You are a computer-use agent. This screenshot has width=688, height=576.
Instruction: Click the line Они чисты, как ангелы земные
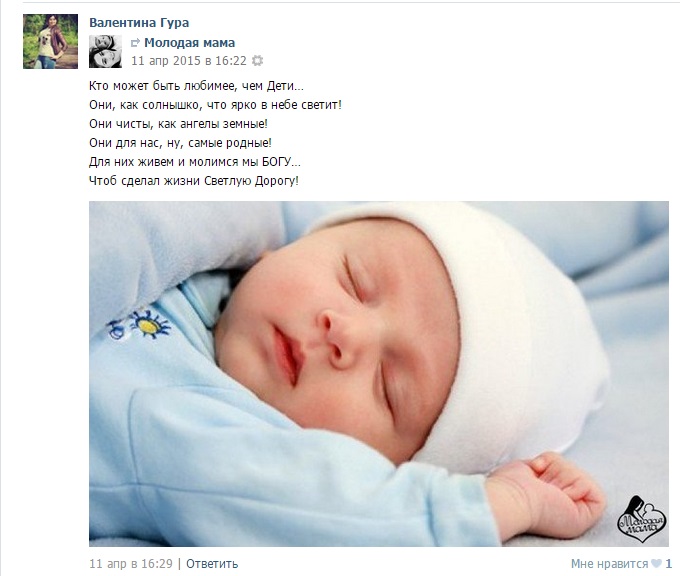pyautogui.click(x=178, y=124)
